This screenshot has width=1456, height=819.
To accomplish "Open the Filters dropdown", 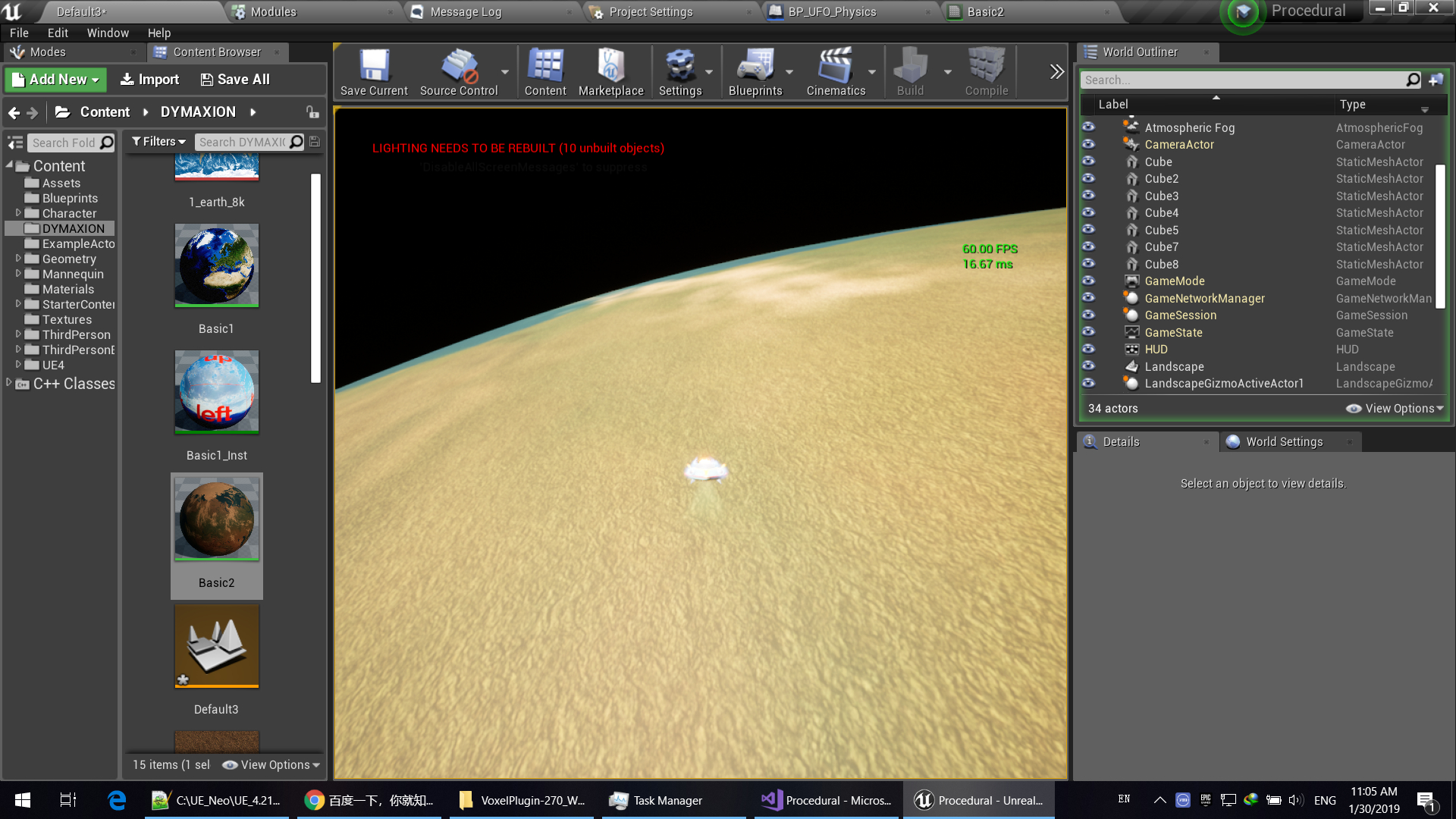I will [158, 142].
